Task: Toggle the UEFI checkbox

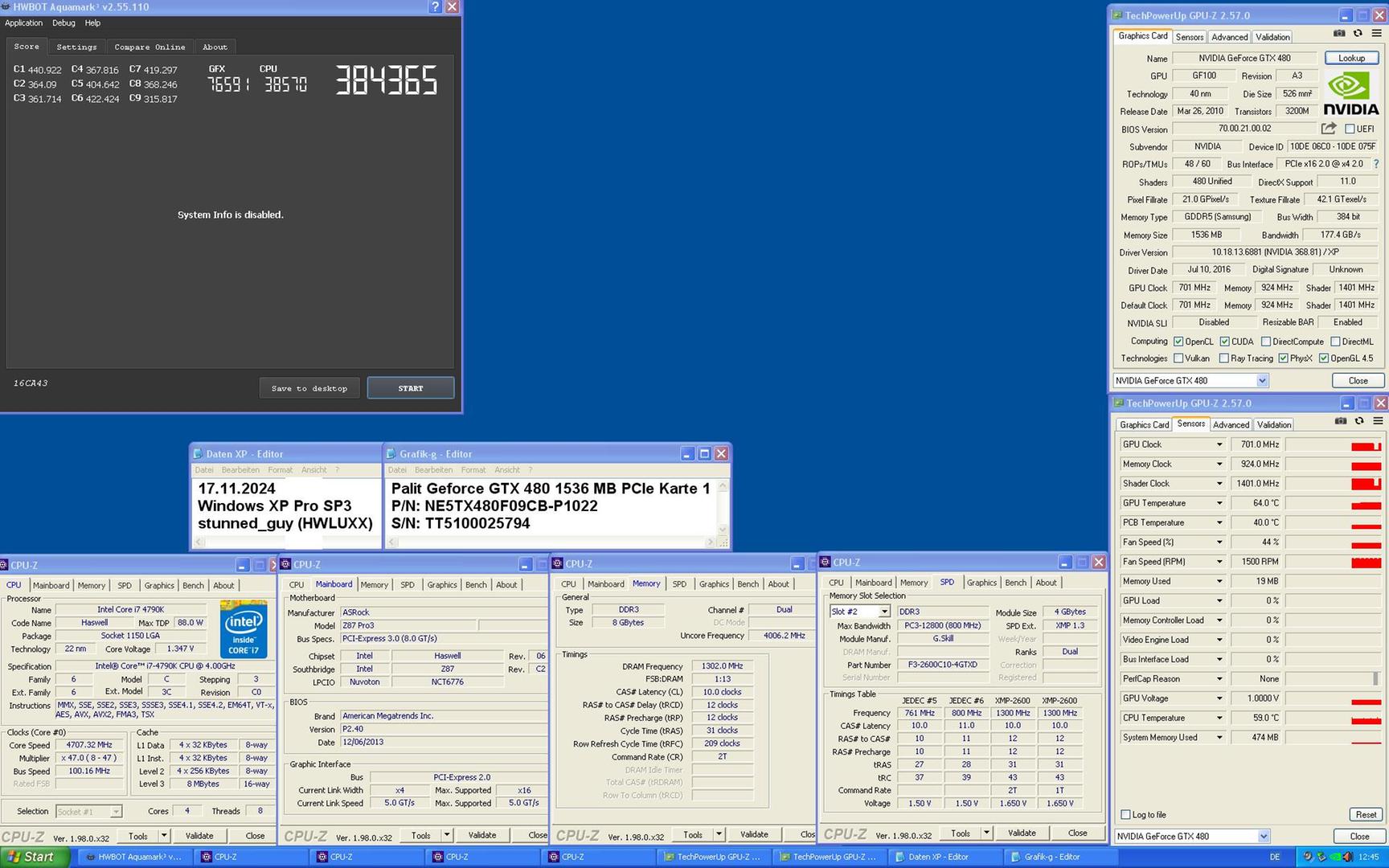Action: click(x=1350, y=129)
